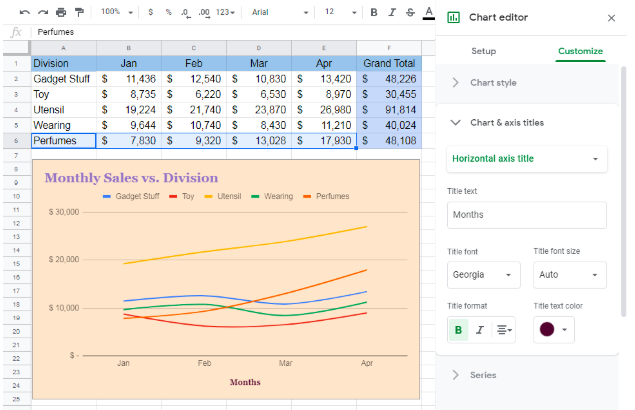This screenshot has height=410, width=635.
Task: Toggle italic title format in Chart editor
Action: tap(480, 330)
